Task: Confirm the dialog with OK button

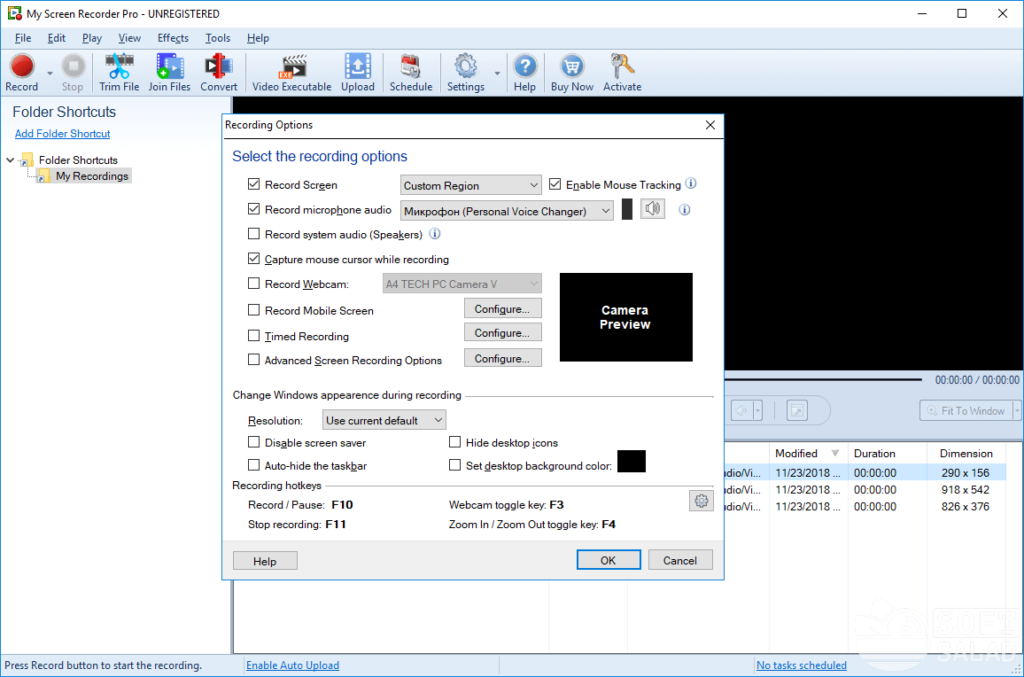Action: point(608,560)
